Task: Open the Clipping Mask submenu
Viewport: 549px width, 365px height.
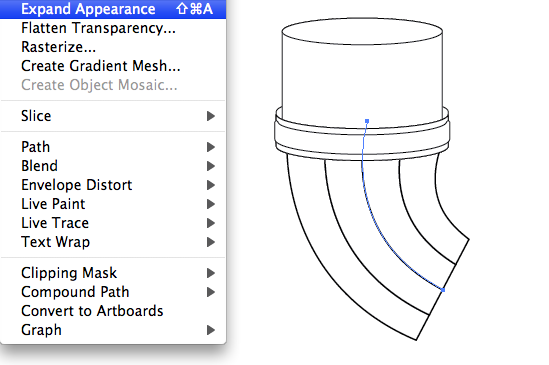Action: tap(113, 273)
